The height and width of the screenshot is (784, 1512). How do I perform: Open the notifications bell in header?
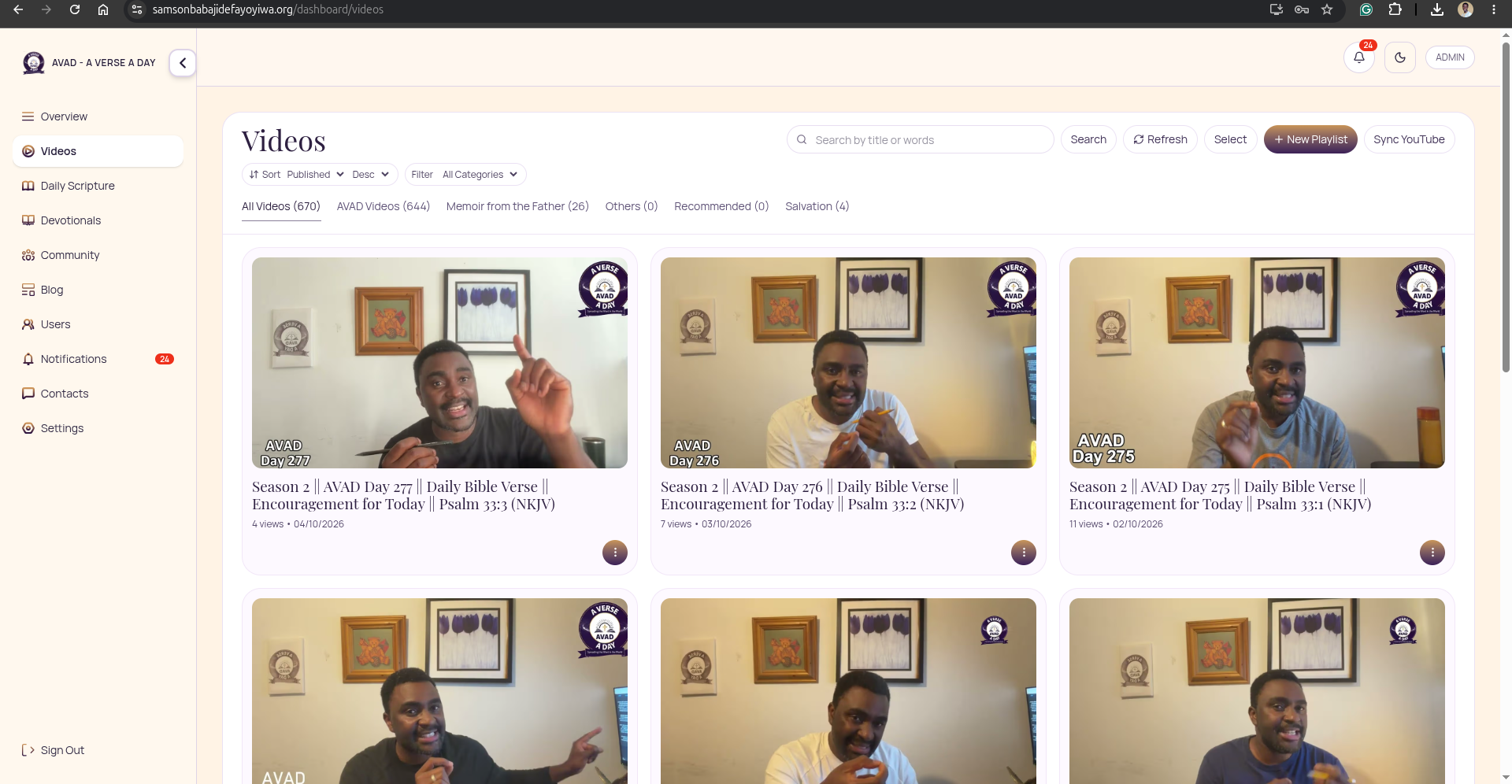tap(1359, 57)
